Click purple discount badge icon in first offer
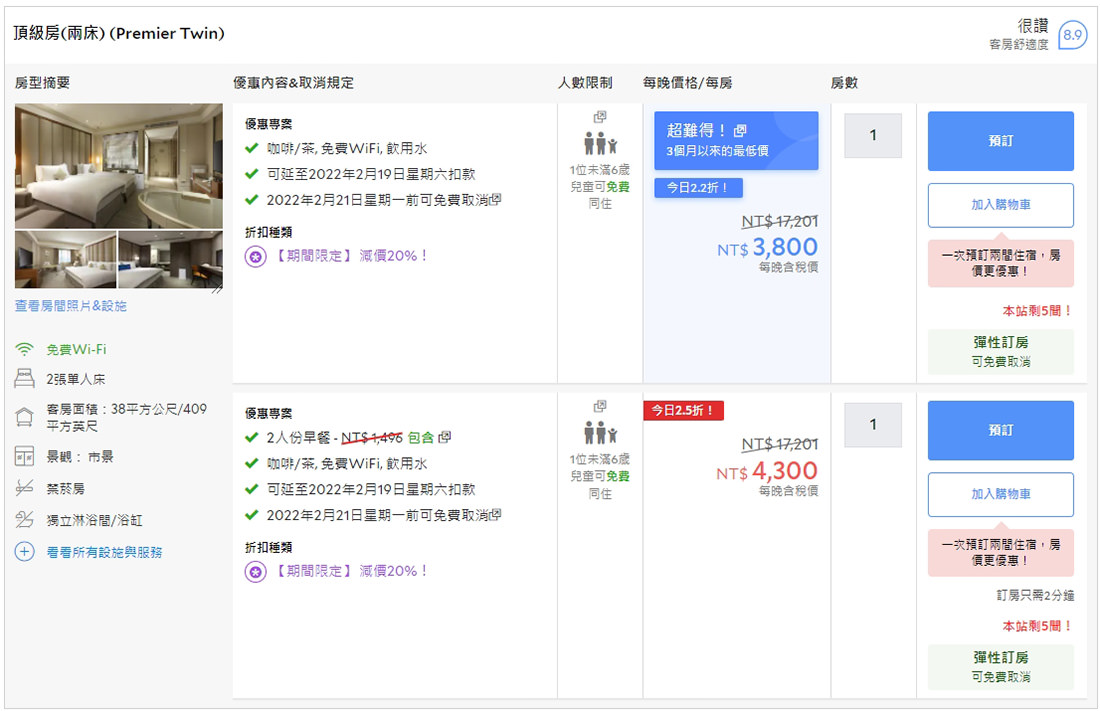This screenshot has height=711, width=1100. tap(255, 256)
